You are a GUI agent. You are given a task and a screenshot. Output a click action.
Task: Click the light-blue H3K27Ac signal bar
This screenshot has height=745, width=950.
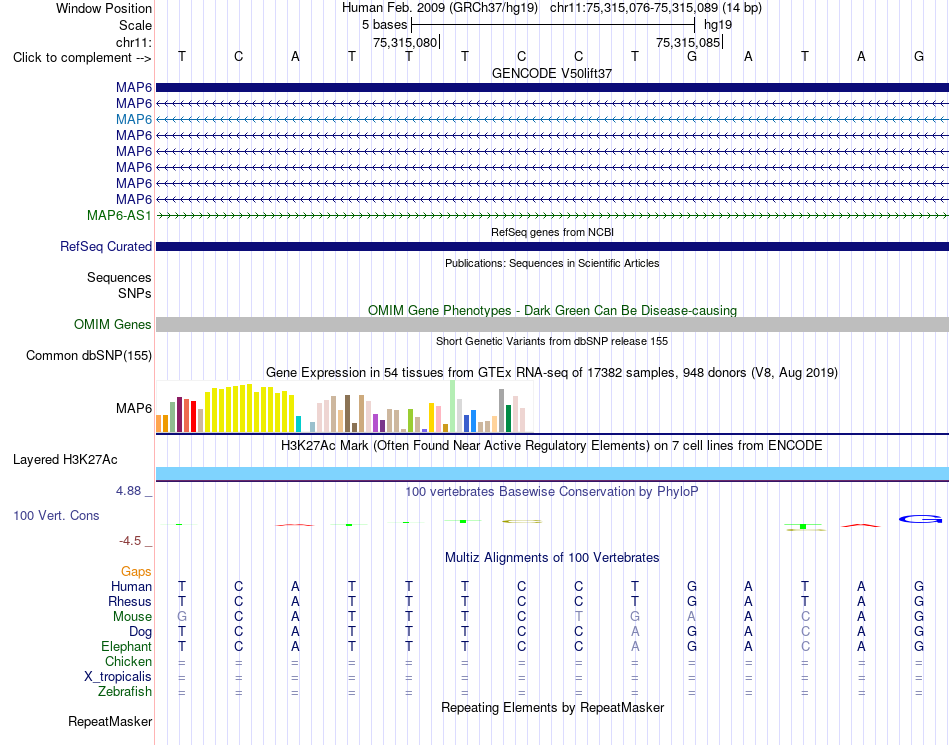click(552, 474)
